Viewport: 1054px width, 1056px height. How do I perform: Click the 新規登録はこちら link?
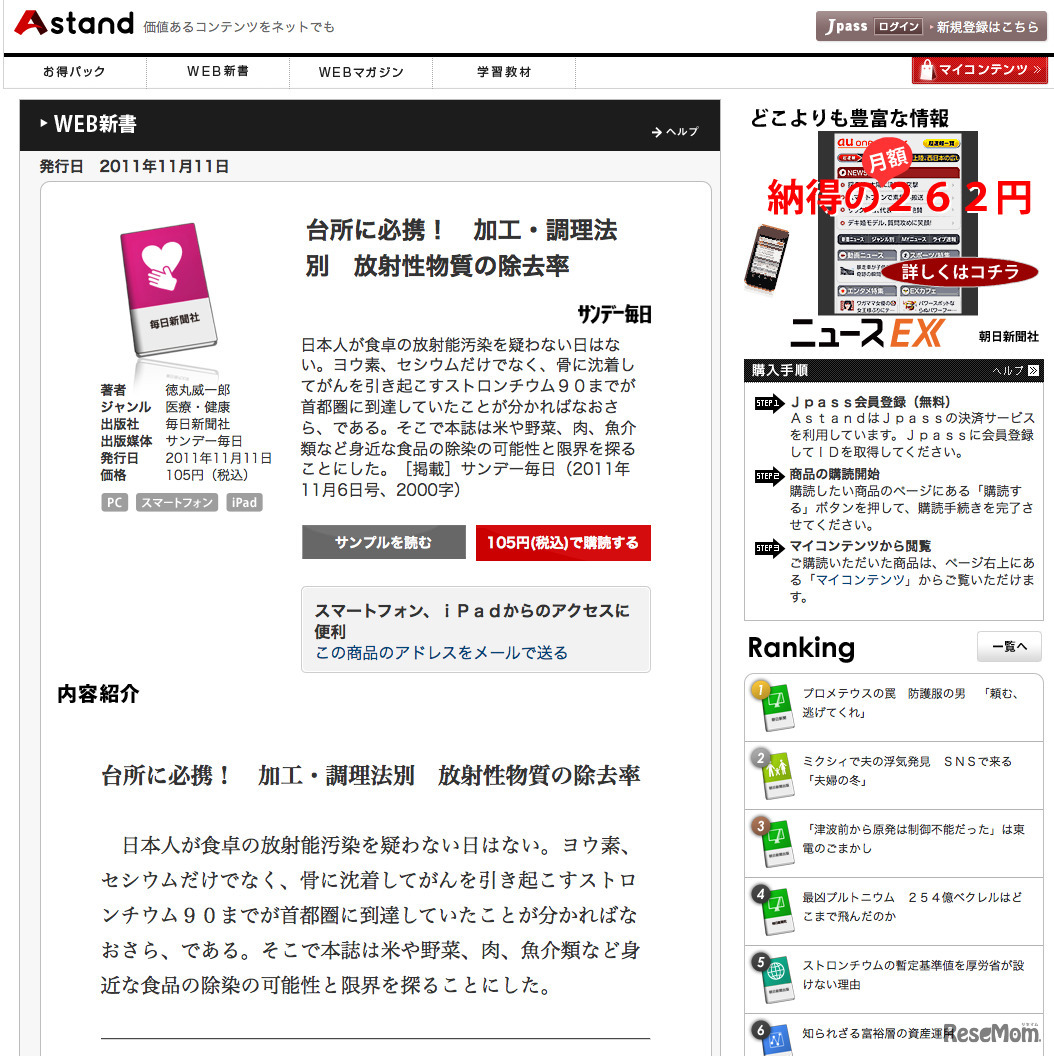pos(987,27)
